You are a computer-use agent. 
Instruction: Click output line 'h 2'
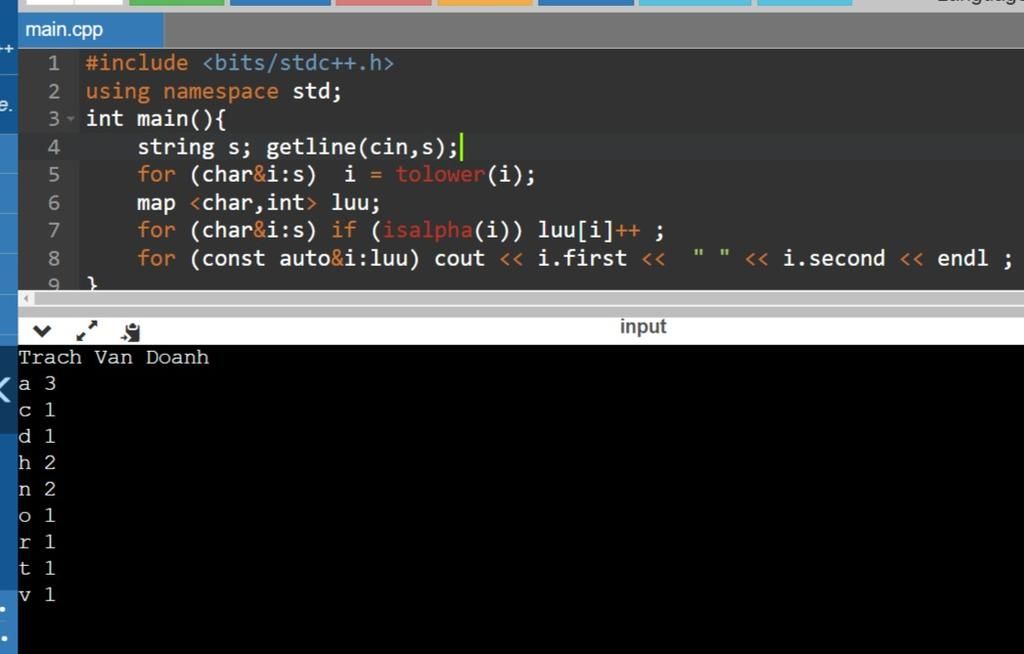pos(37,463)
